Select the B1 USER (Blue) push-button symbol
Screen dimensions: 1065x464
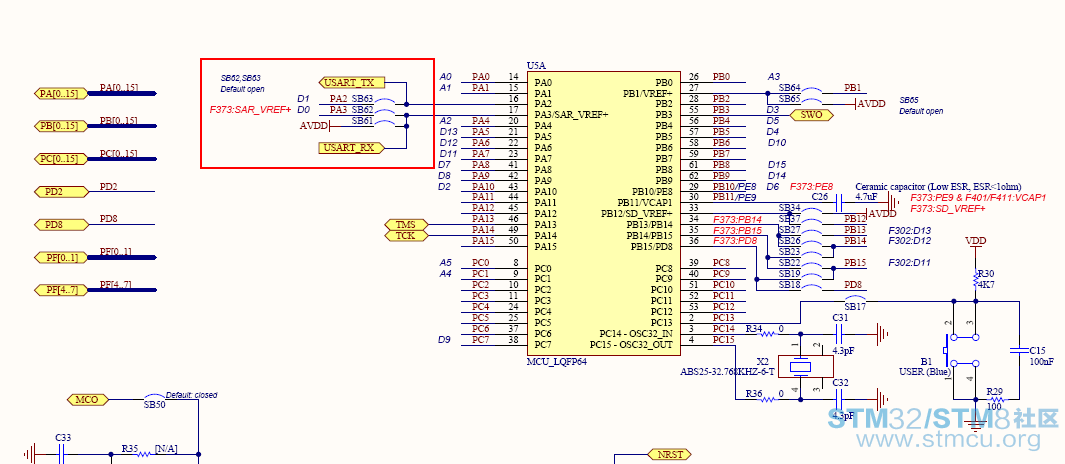click(962, 351)
